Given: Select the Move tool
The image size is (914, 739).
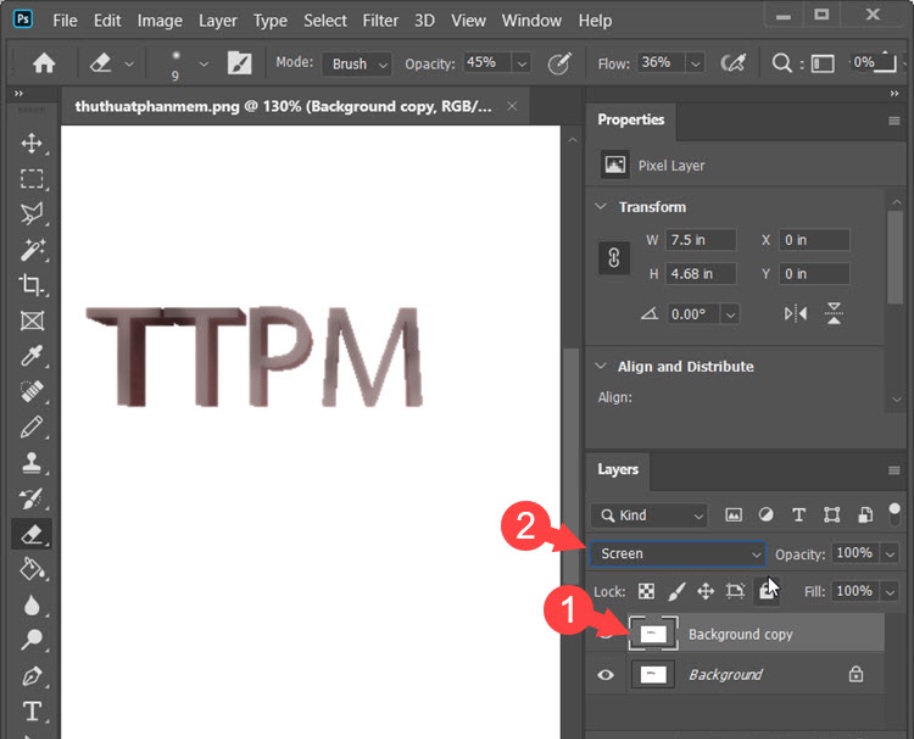Looking at the screenshot, I should point(30,143).
